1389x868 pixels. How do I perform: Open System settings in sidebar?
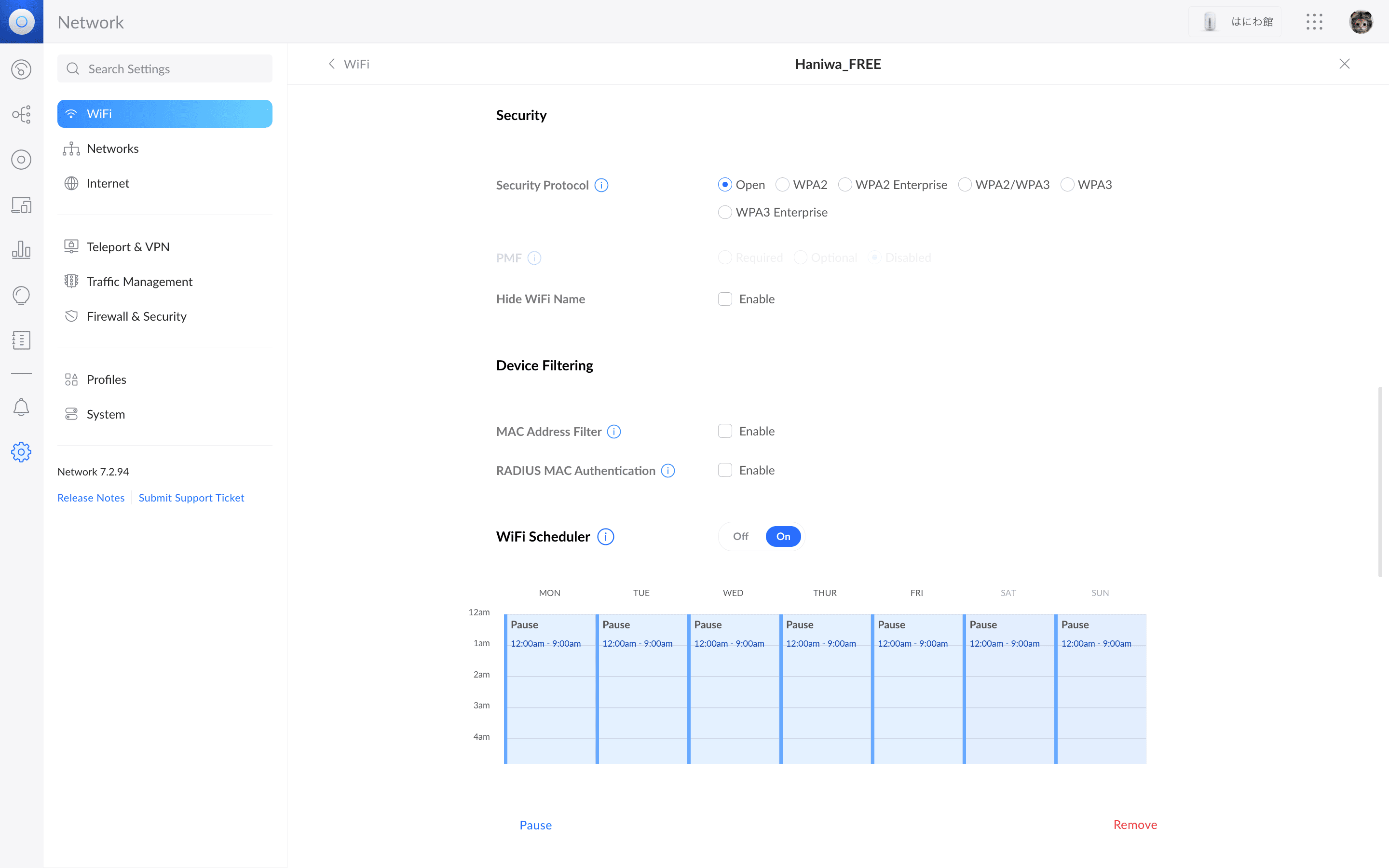point(165,414)
